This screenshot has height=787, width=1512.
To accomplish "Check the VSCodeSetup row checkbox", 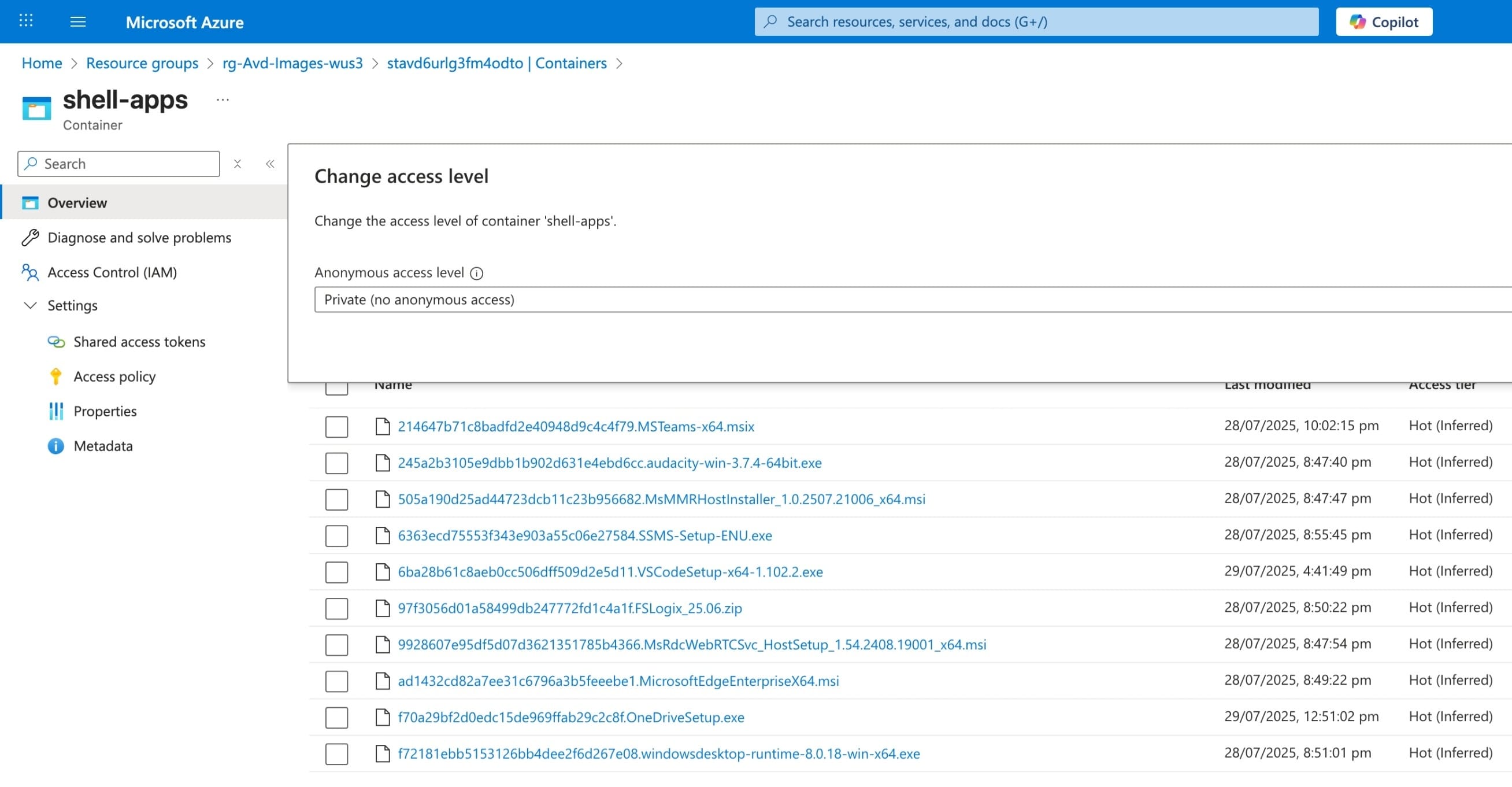I will coord(336,572).
